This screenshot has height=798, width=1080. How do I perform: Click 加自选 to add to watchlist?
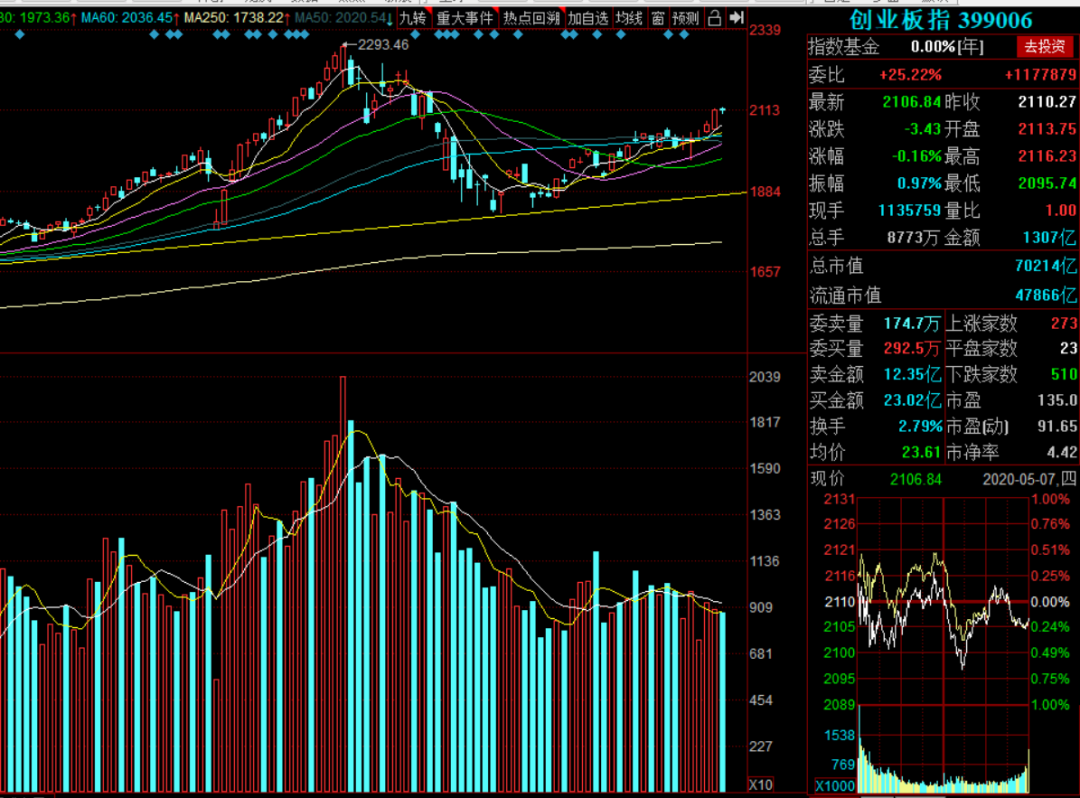[588, 19]
